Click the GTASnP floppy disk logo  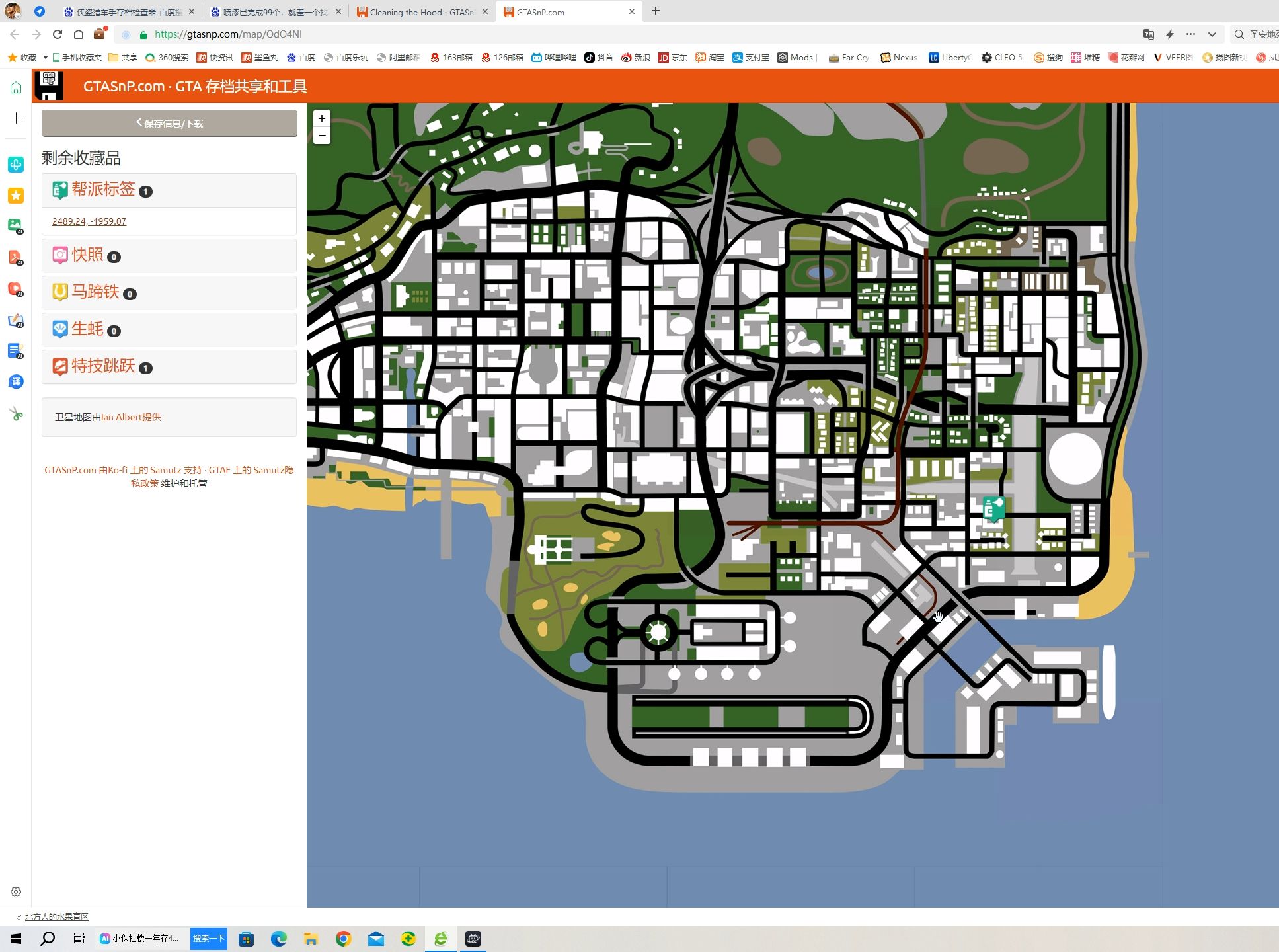click(48, 86)
